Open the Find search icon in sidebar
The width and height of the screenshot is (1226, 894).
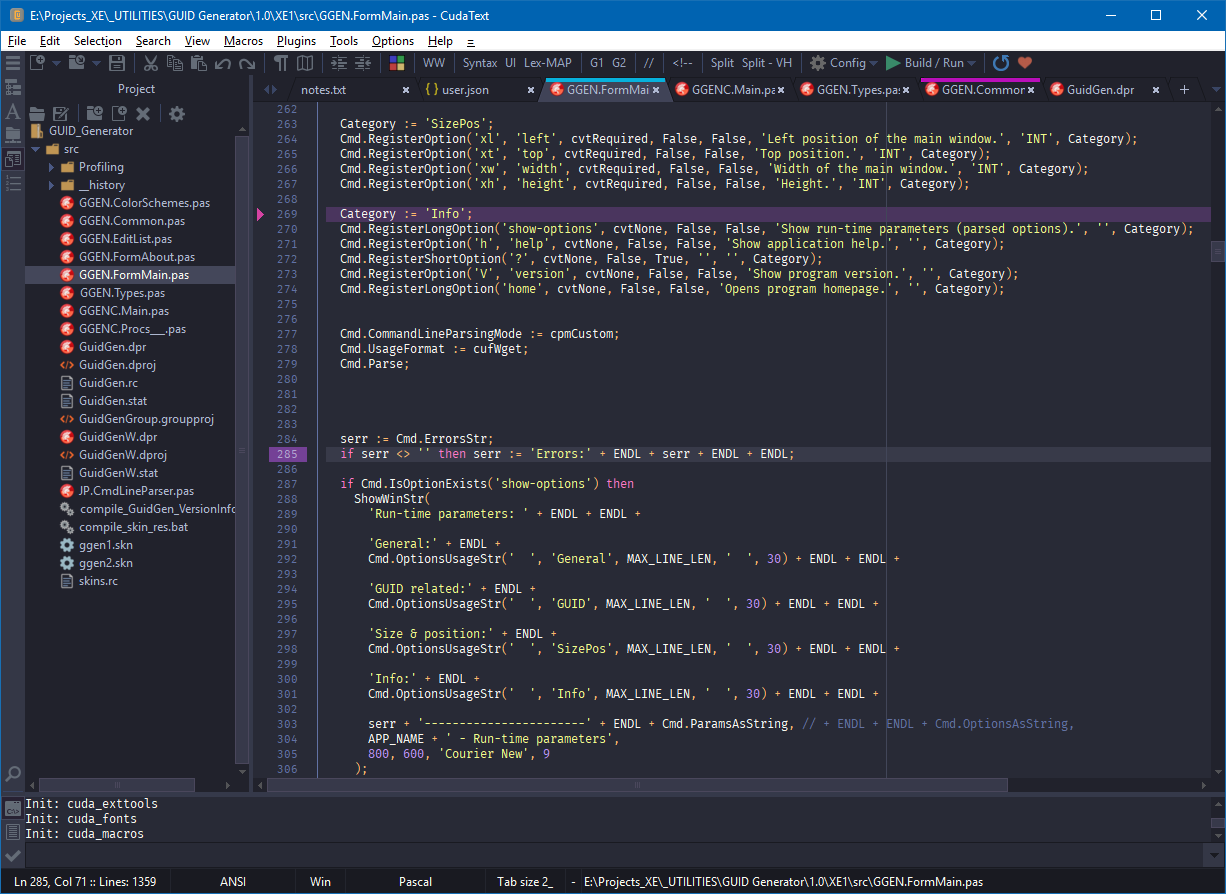(x=13, y=773)
